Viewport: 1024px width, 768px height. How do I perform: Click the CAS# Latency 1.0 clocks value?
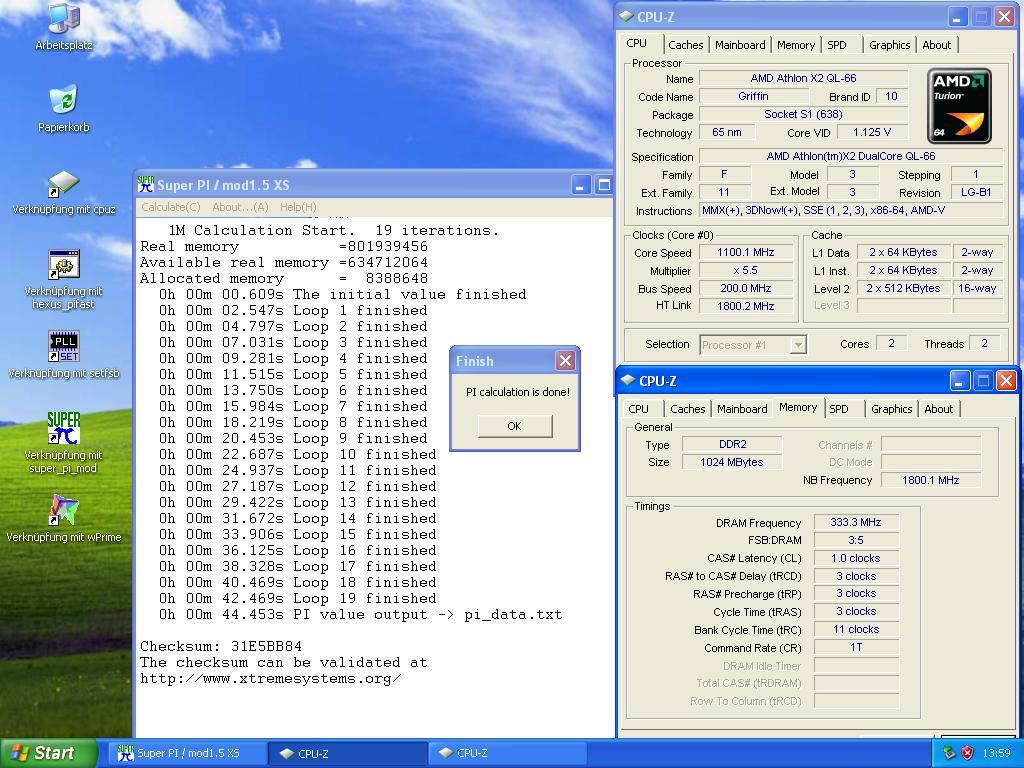coord(856,558)
